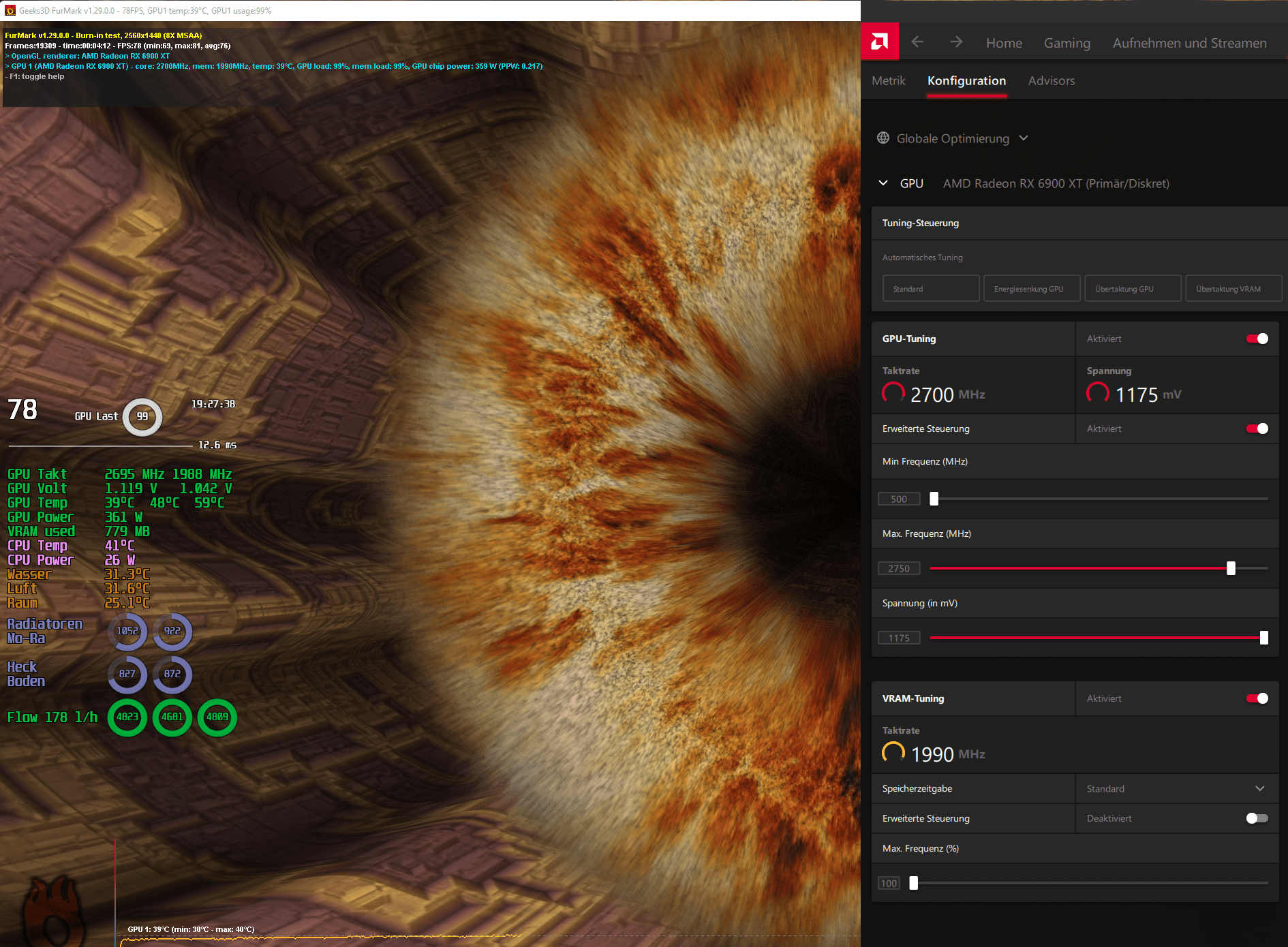Click the CPU Temp 41°C reading

tap(71, 546)
